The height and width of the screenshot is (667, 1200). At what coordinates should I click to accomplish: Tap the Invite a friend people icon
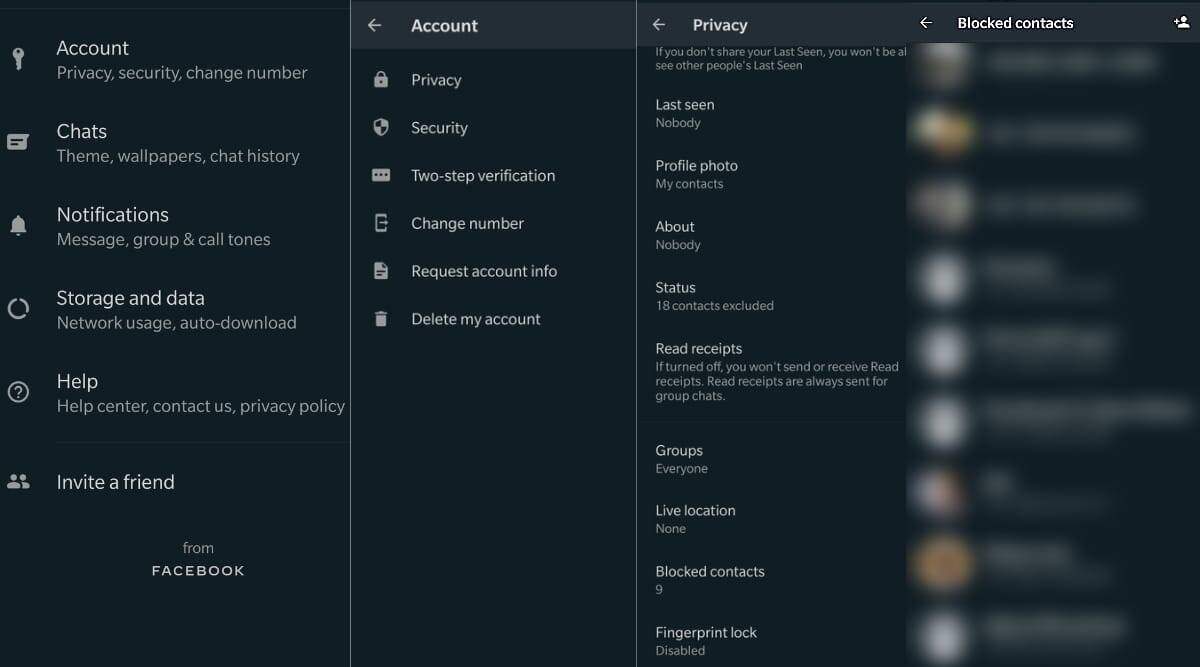[x=18, y=482]
